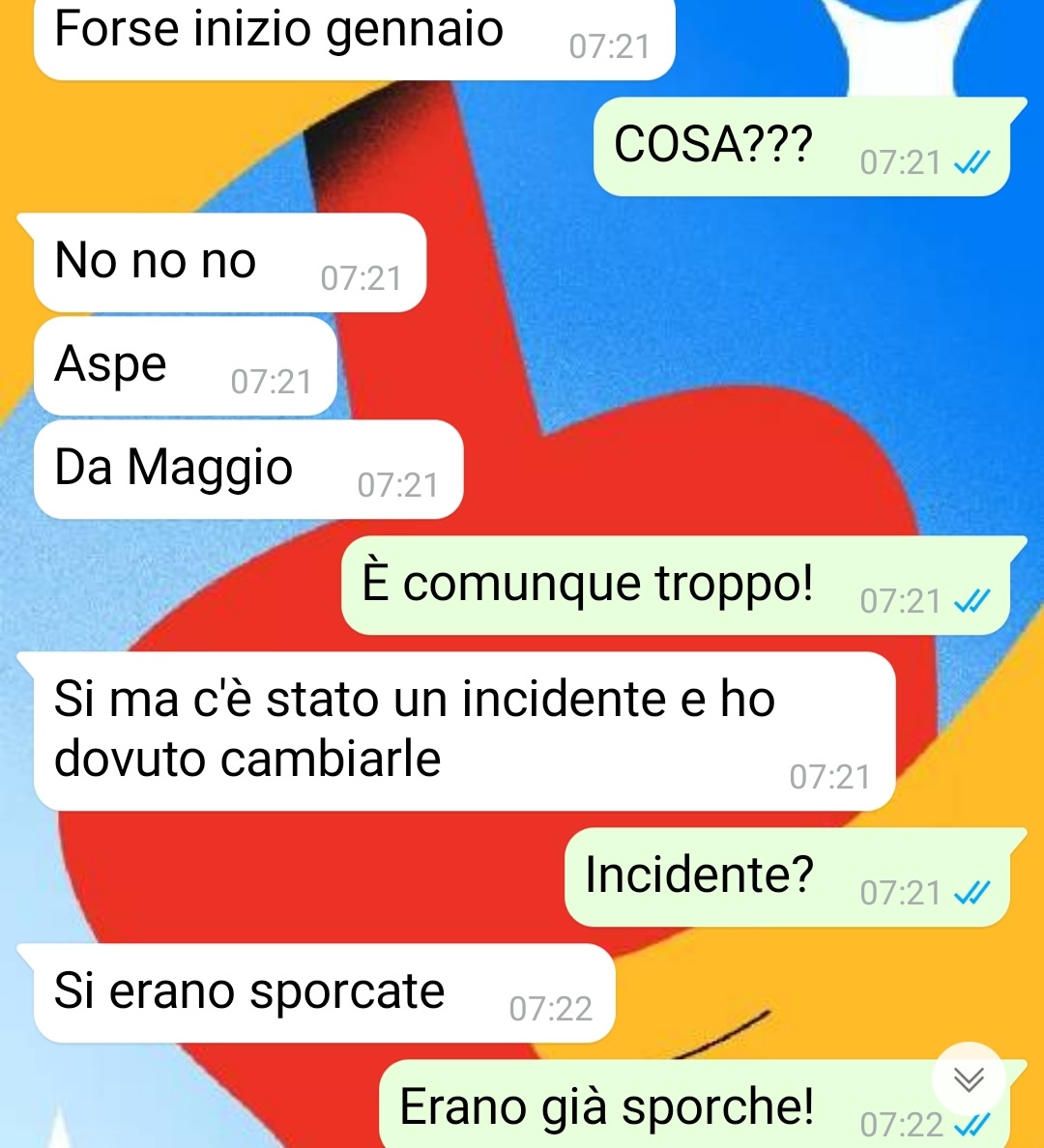Screen dimensions: 1044x1148
Task: Tap the 07:22 timestamp on Si erano sporcate
Action: [551, 1009]
